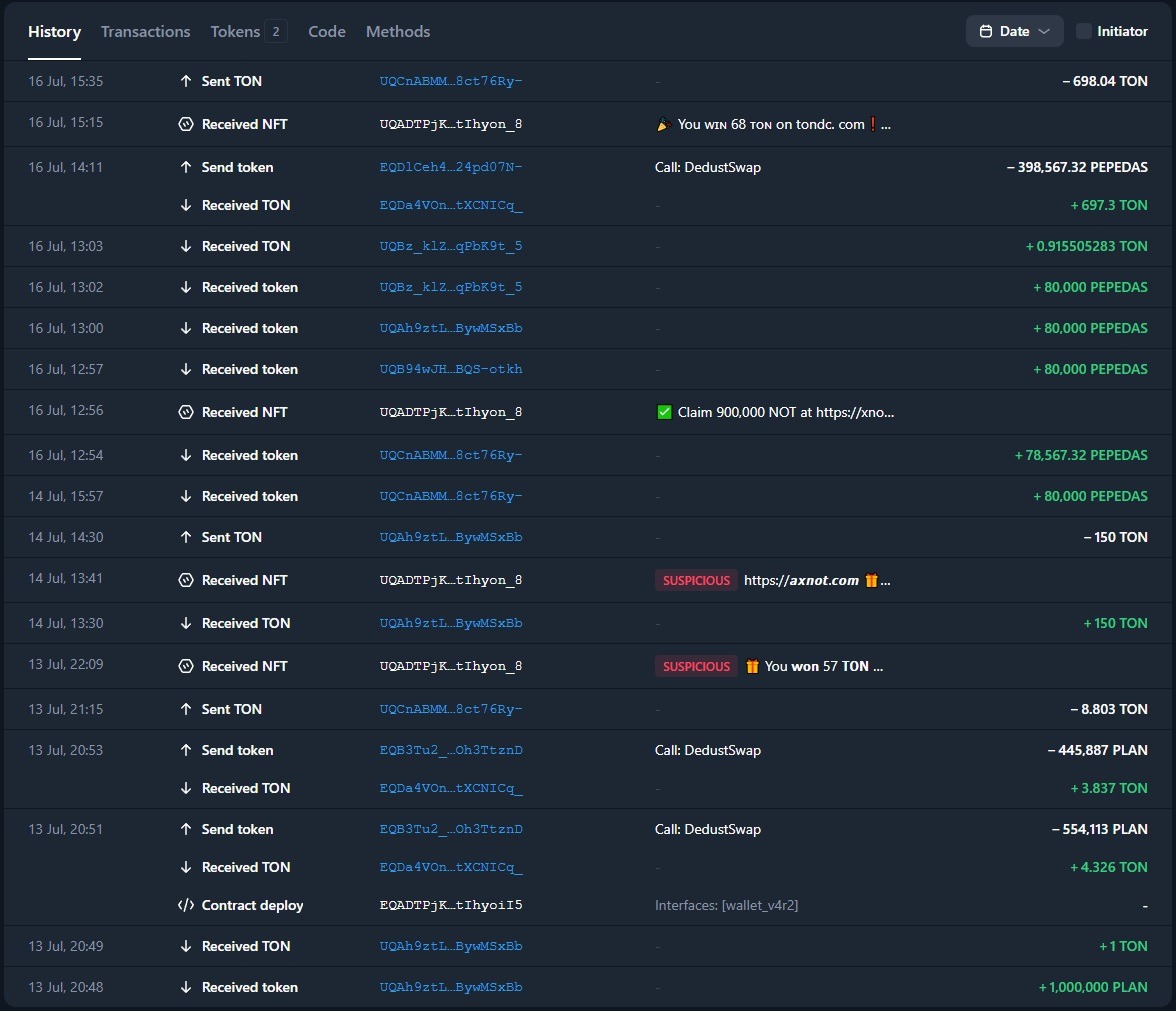
Task: Open address EQD1Ceh4…24pd07N-
Action: (x=451, y=167)
